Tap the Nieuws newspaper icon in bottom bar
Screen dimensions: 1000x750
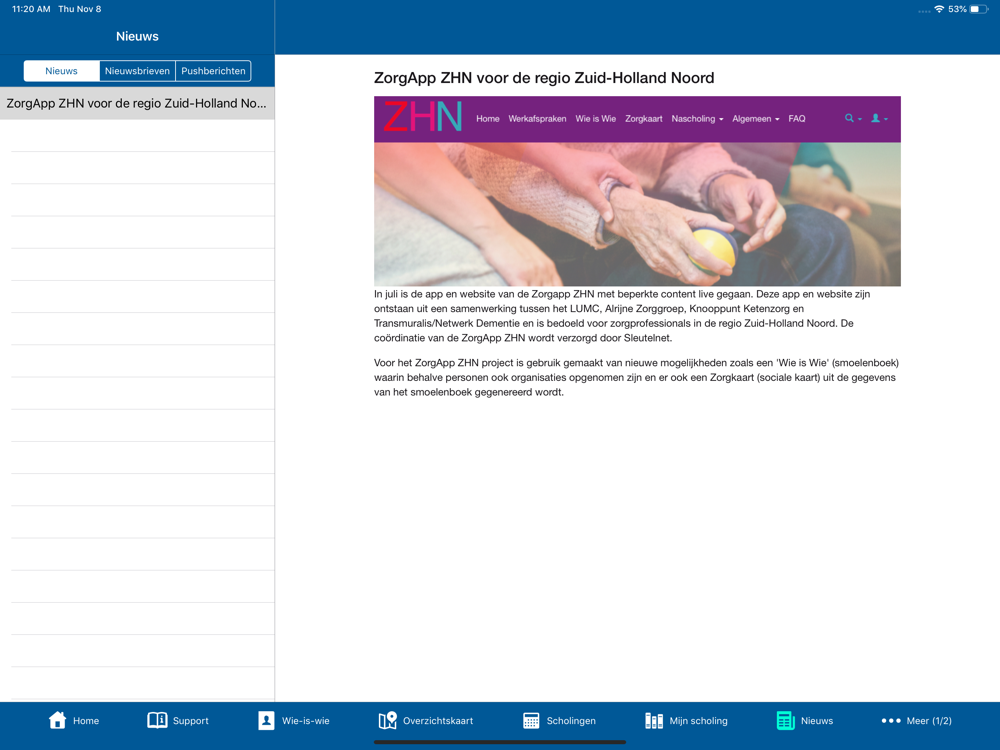click(x=785, y=720)
